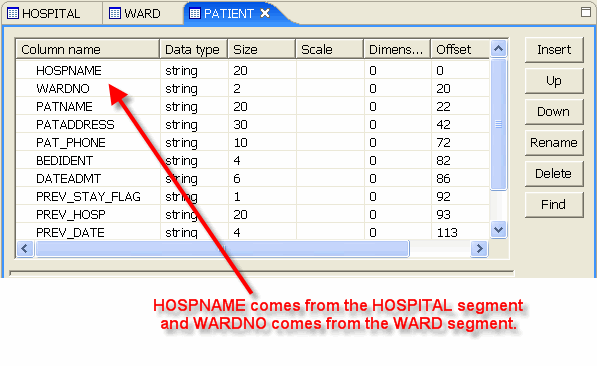This screenshot has height=366, width=597.
Task: Click the Data type cell of HOSPNAME
Action: [x=194, y=70]
